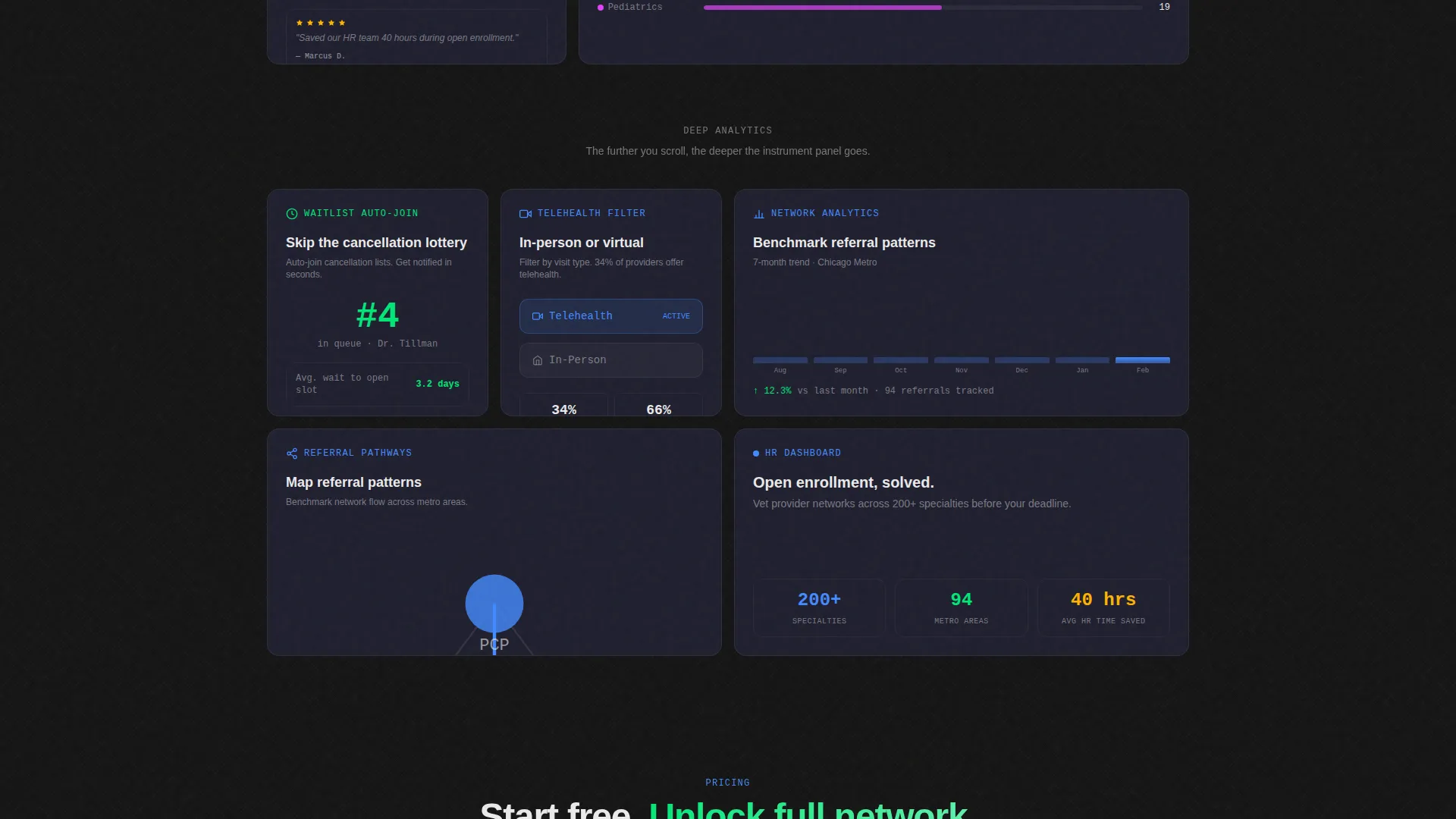The height and width of the screenshot is (819, 1456).
Task: Click the video camera icon beside Telehealth Filter
Action: [526, 214]
